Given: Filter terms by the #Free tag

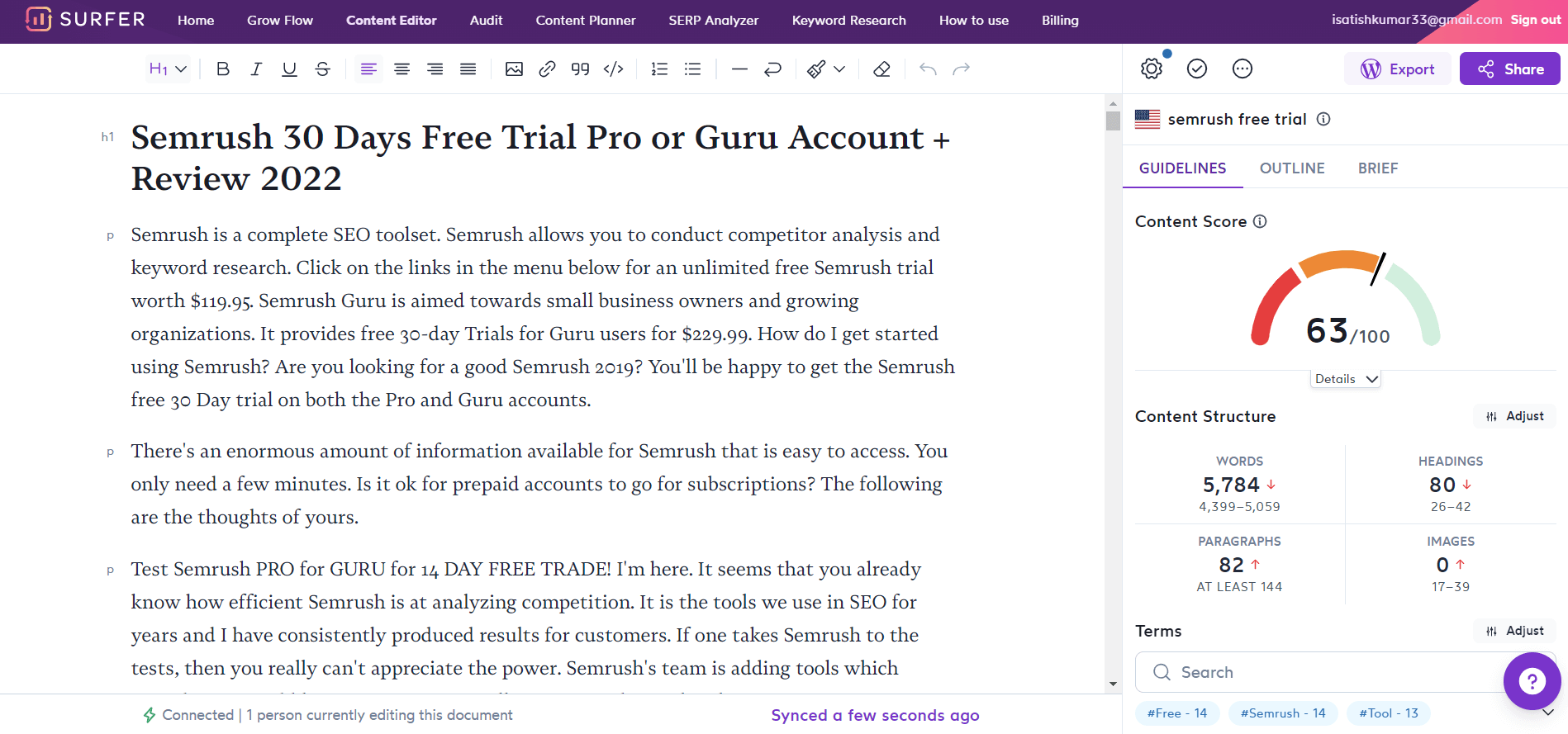Looking at the screenshot, I should pyautogui.click(x=1177, y=713).
